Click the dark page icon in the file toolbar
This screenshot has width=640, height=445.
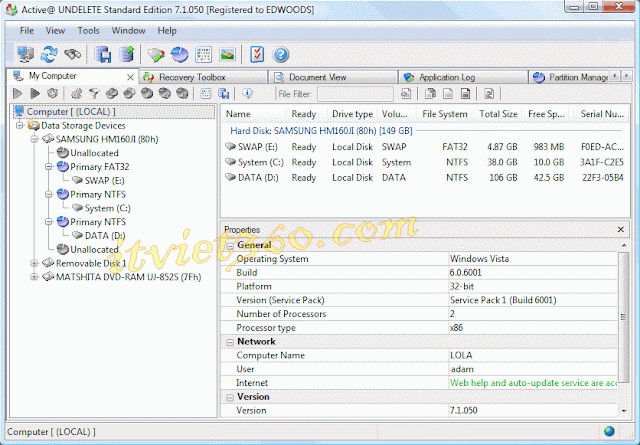465,94
